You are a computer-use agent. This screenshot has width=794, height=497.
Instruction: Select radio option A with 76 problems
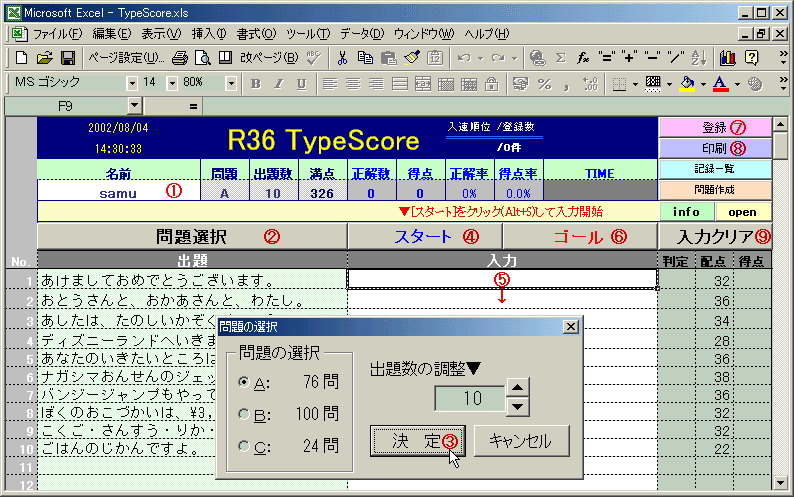[x=245, y=382]
